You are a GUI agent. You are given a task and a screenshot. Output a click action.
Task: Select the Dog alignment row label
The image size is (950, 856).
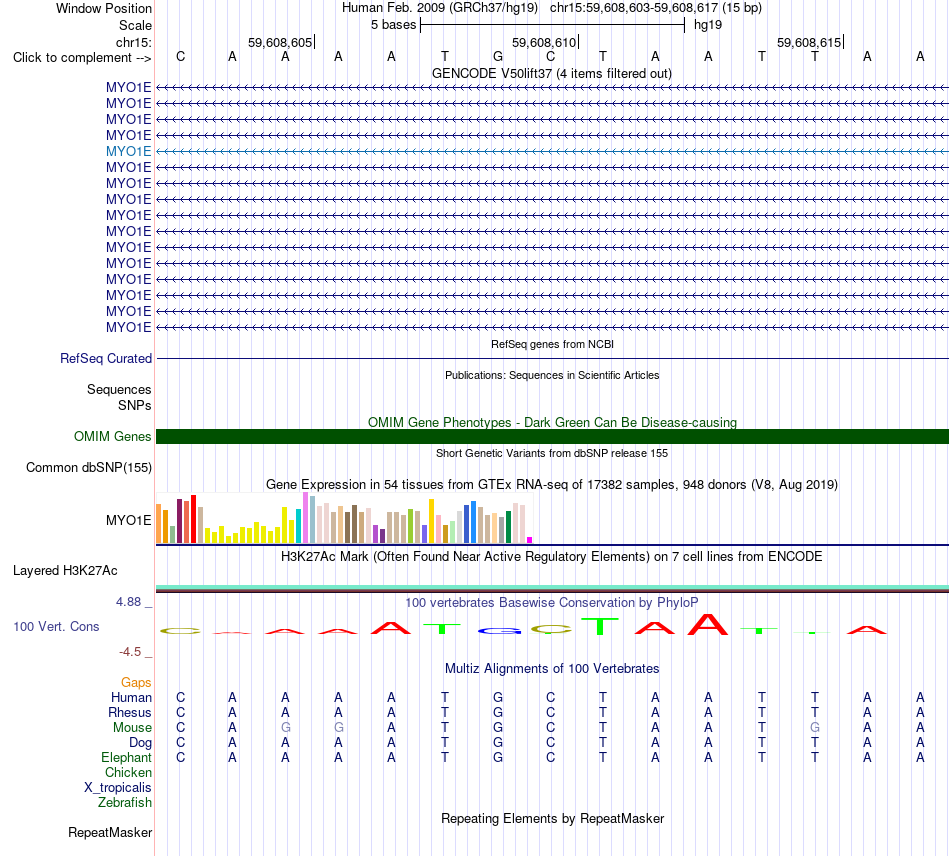[140, 743]
